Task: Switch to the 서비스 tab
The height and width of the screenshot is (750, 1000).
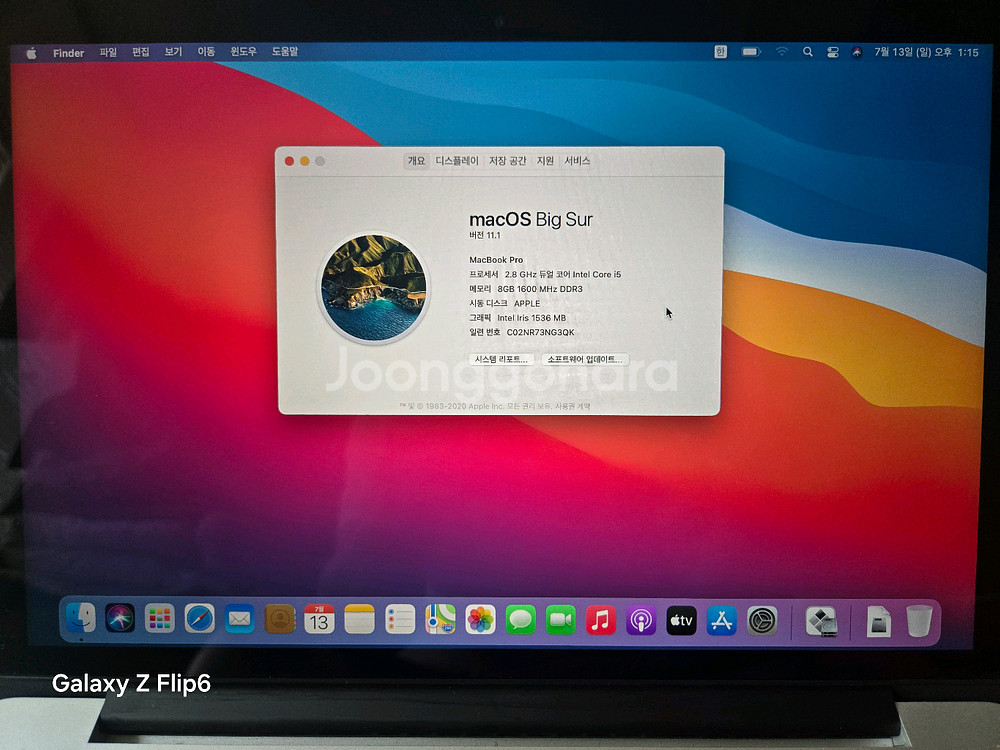Action: (577, 161)
